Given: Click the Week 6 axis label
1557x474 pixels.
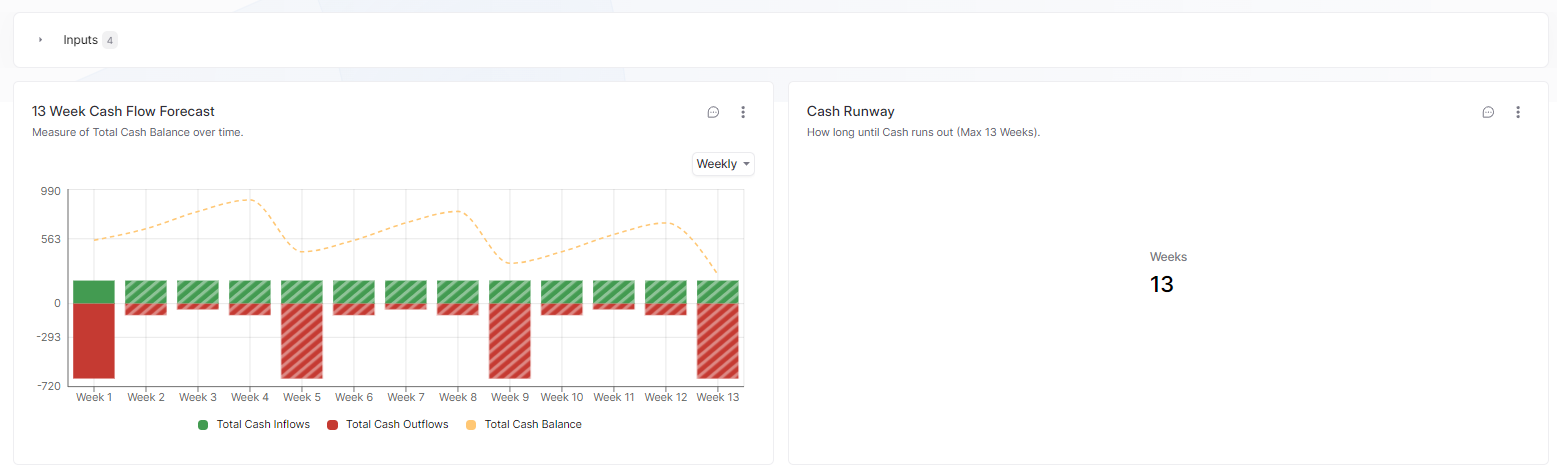Looking at the screenshot, I should click(x=354, y=397).
